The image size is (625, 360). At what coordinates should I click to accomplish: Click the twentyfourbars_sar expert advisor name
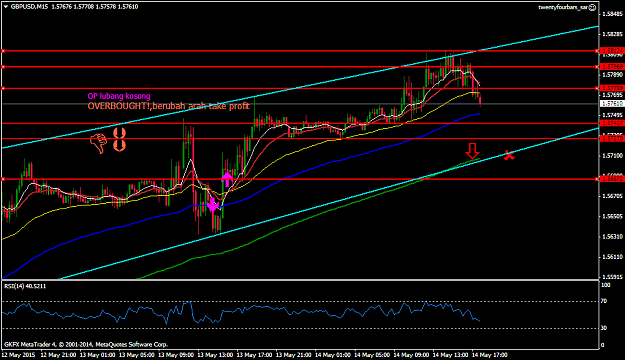pyautogui.click(x=563, y=7)
